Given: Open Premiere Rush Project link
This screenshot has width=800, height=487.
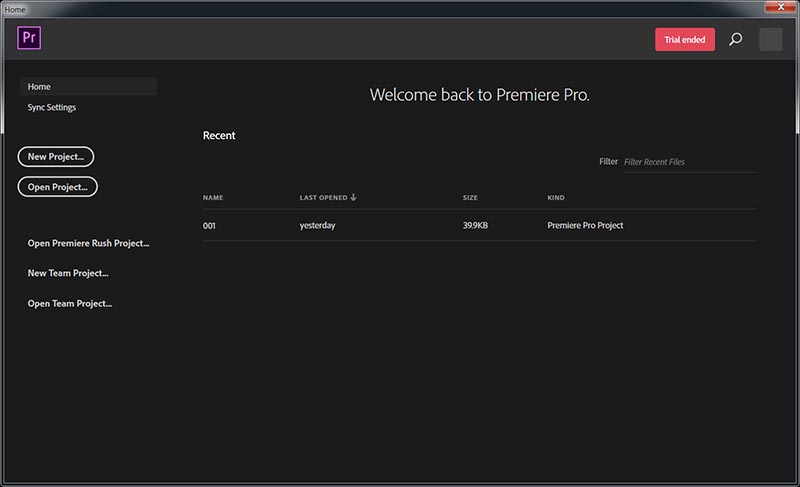Looking at the screenshot, I should point(88,243).
